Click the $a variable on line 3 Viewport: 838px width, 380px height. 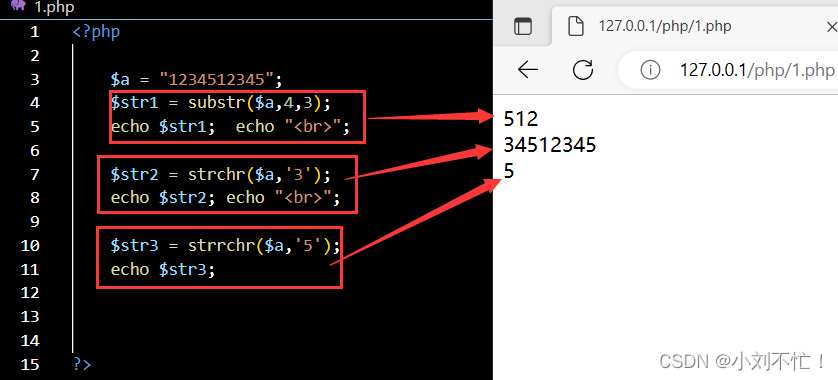tap(120, 80)
